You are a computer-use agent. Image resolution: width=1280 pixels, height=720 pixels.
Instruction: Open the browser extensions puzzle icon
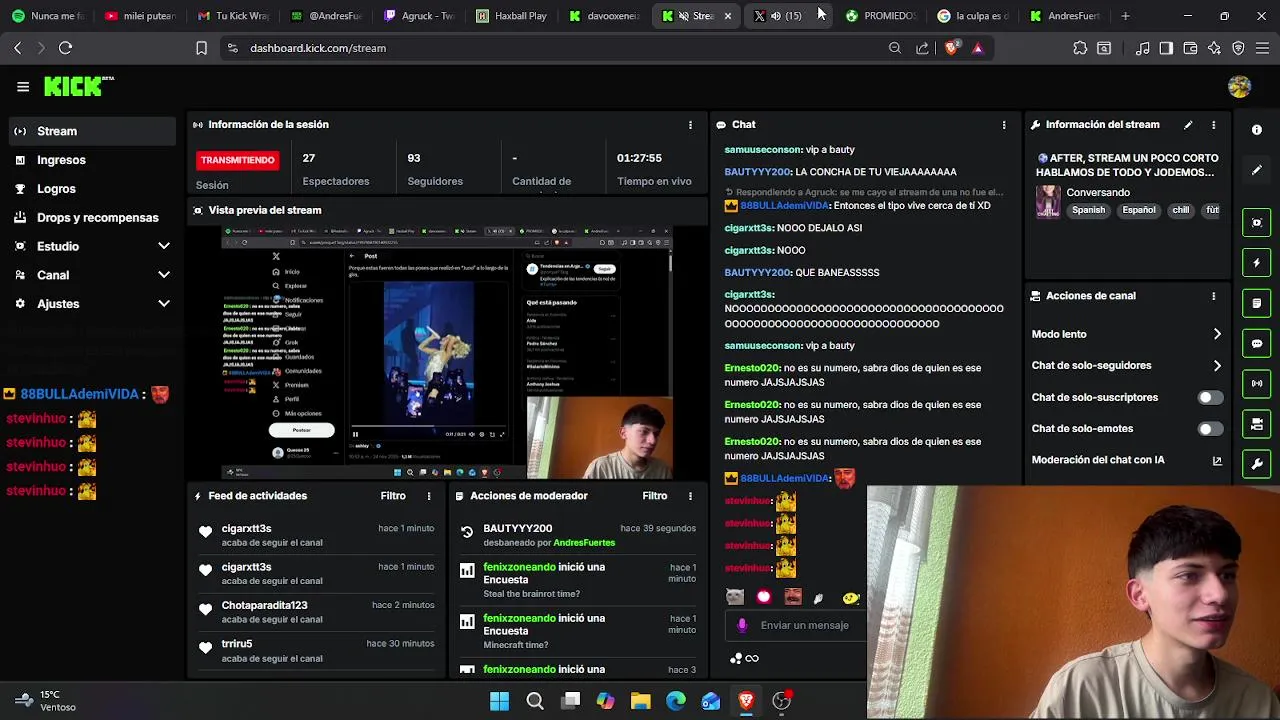(x=1080, y=48)
